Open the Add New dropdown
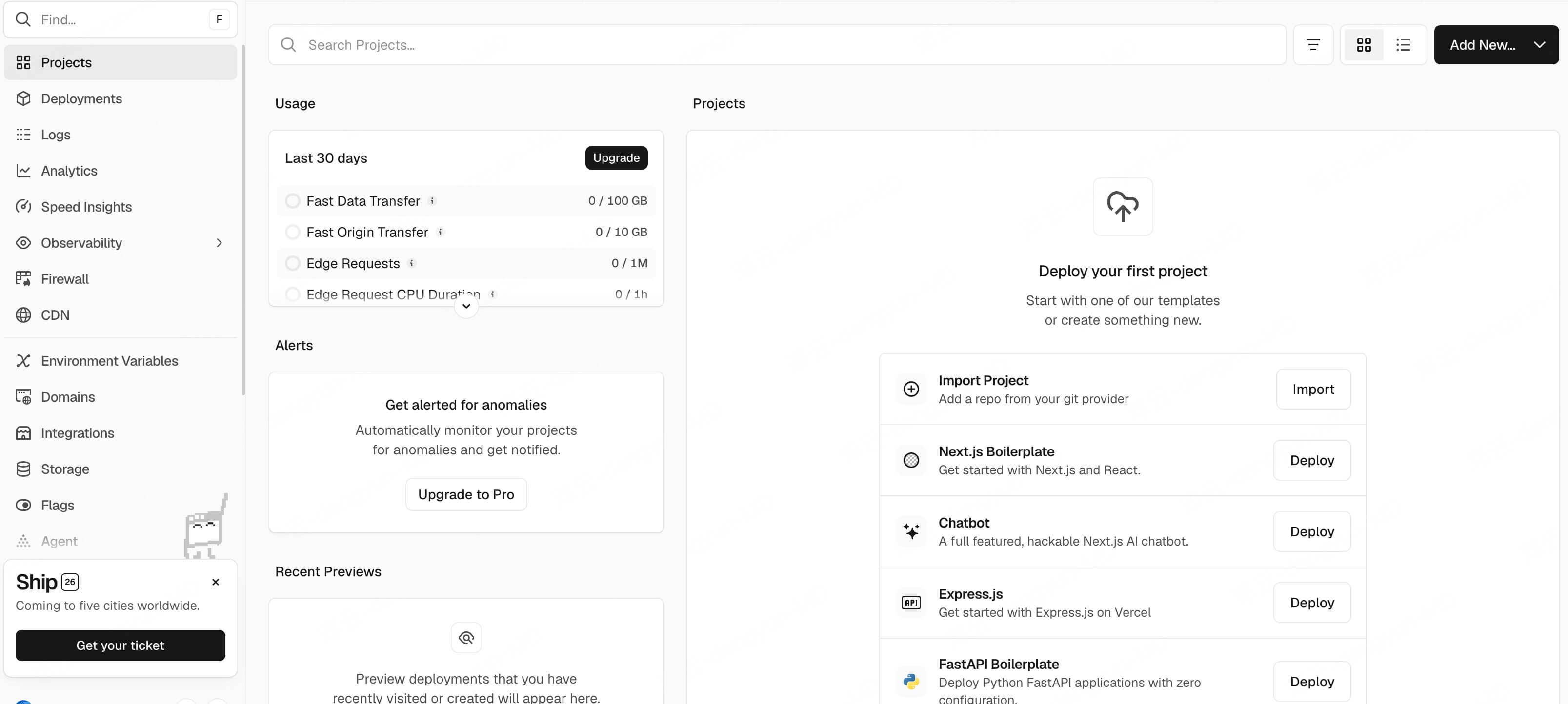1568x704 pixels. (x=1496, y=45)
